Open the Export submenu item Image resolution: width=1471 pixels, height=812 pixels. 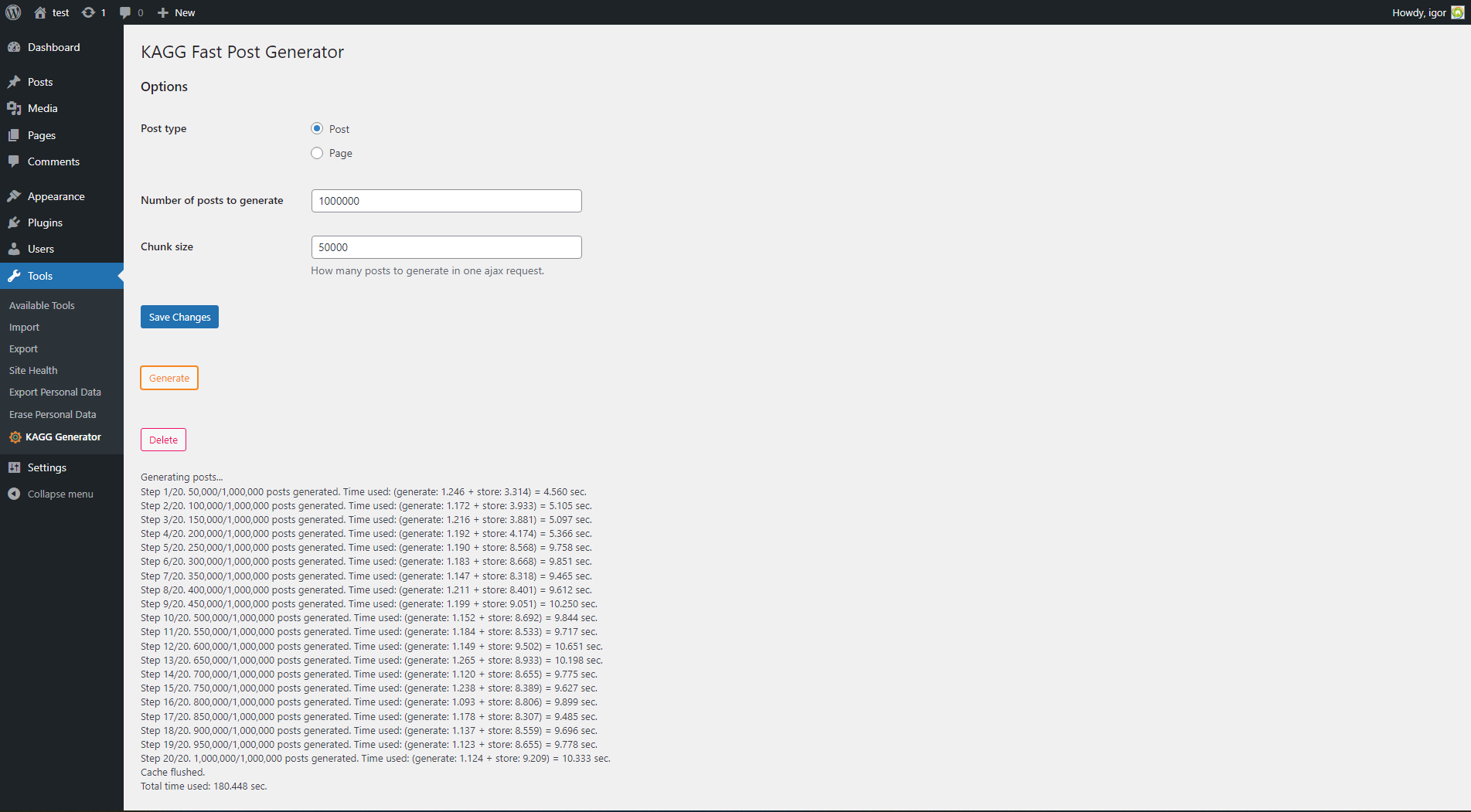23,348
